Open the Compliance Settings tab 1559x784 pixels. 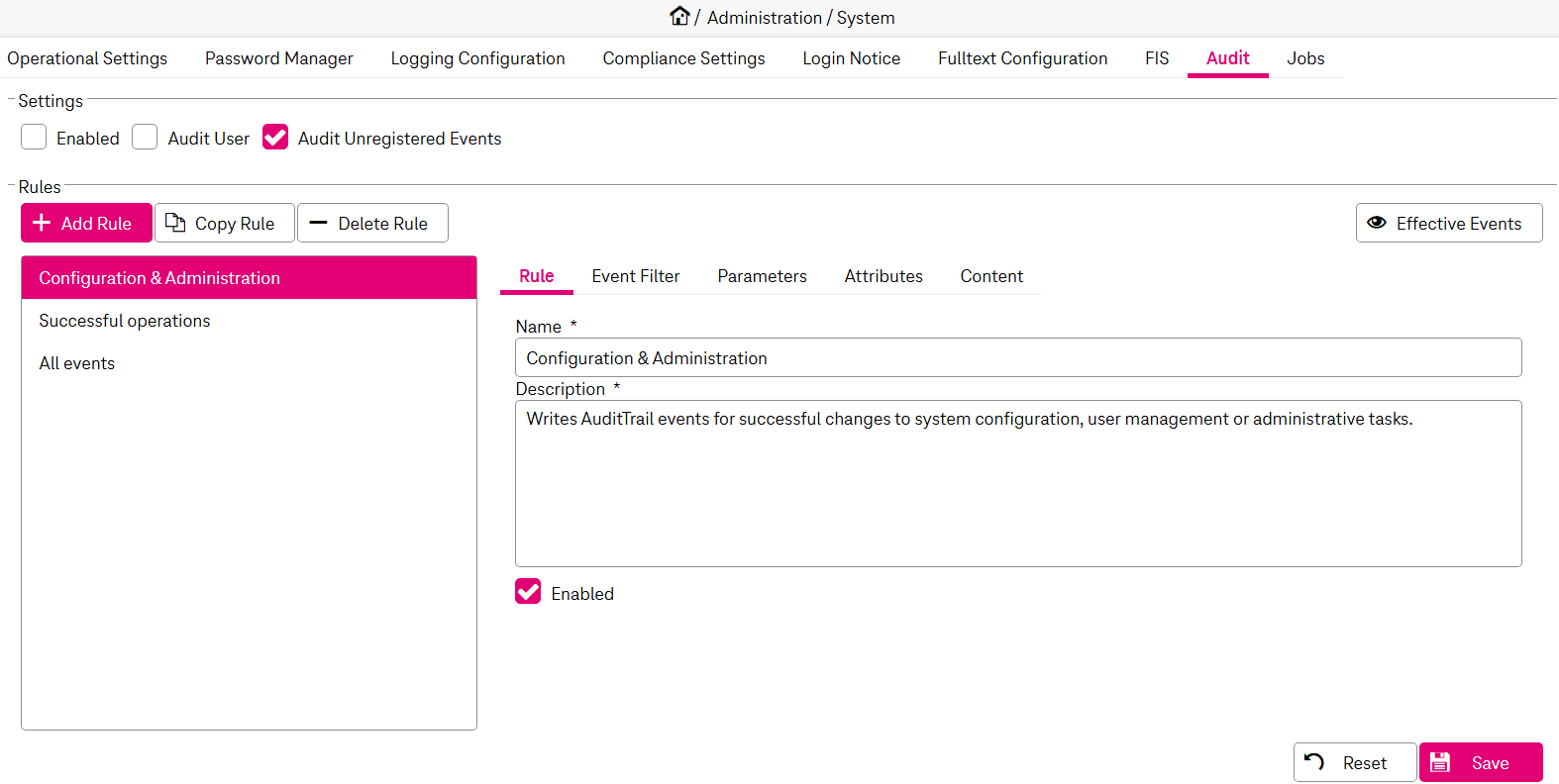(683, 58)
